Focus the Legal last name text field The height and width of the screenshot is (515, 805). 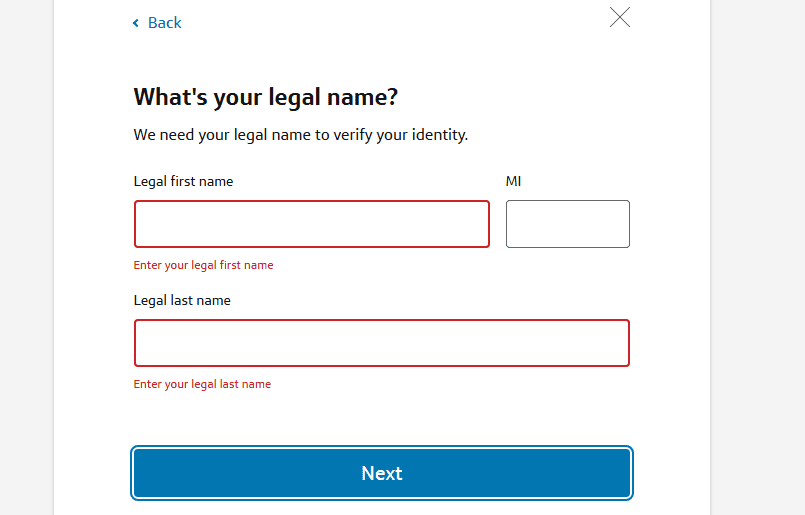pos(382,343)
